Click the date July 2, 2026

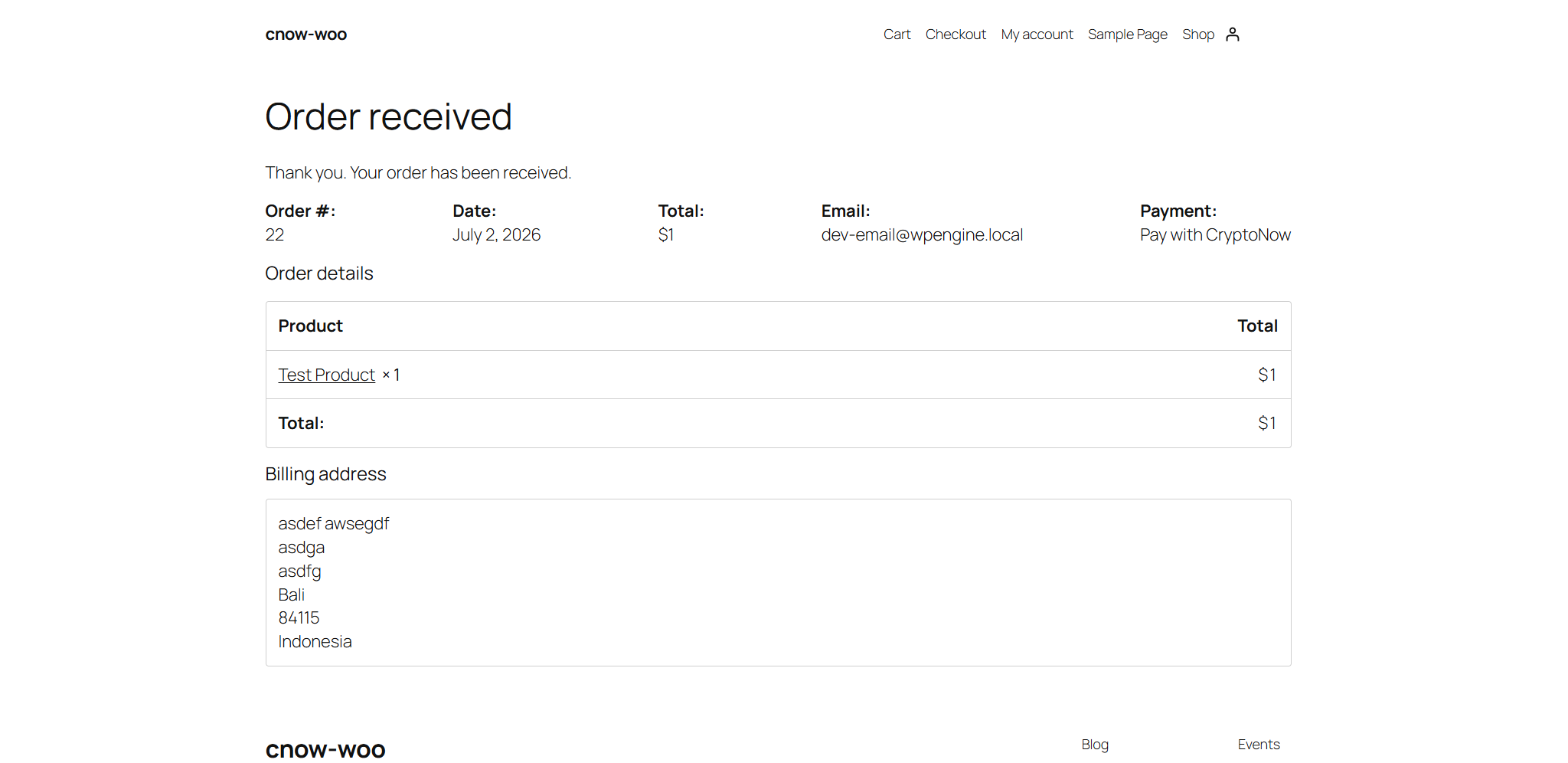click(497, 235)
